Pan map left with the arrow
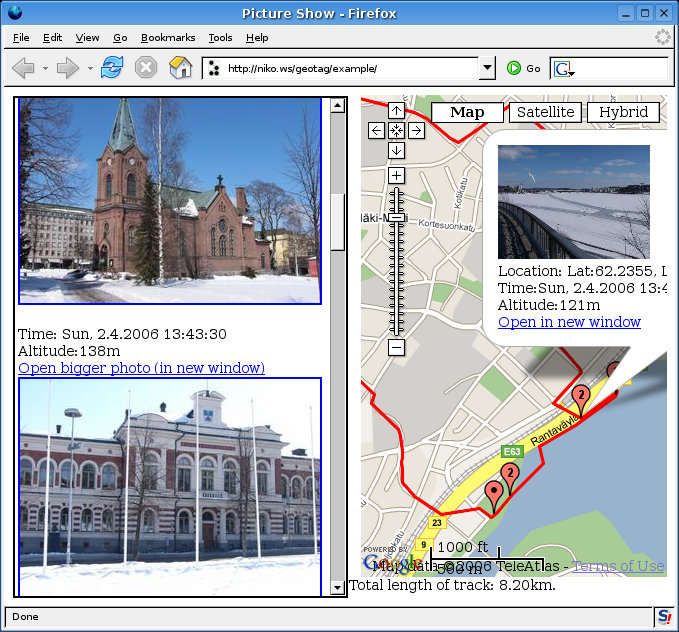Image resolution: width=679 pixels, height=632 pixels. pos(376,130)
